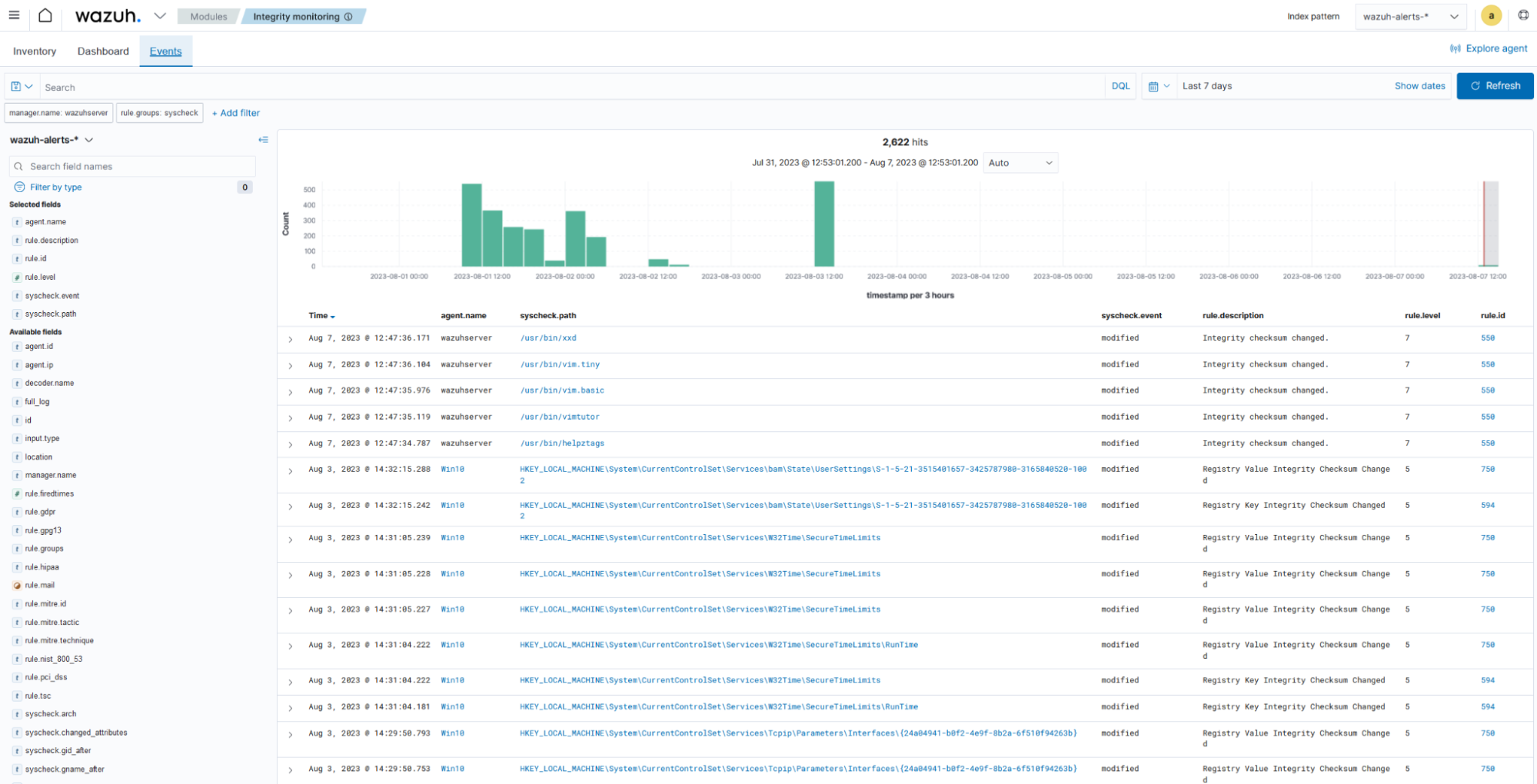Open rule 550 link for /usr/bin/xxd
The image size is (1537, 784).
pos(1488,338)
